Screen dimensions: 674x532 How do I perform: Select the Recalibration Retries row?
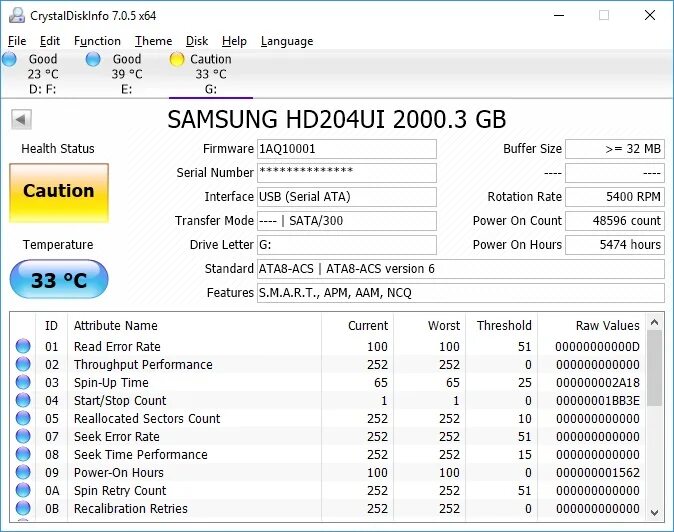pos(328,509)
